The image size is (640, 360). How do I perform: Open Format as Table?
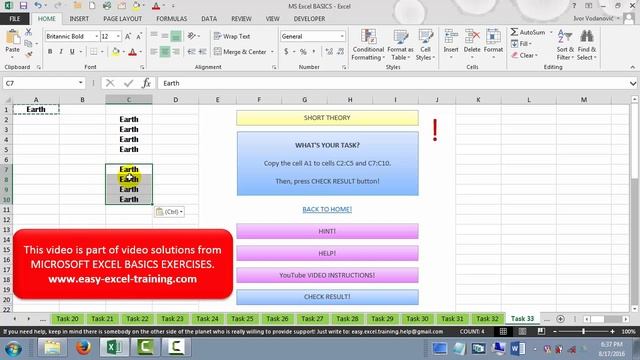coord(400,45)
